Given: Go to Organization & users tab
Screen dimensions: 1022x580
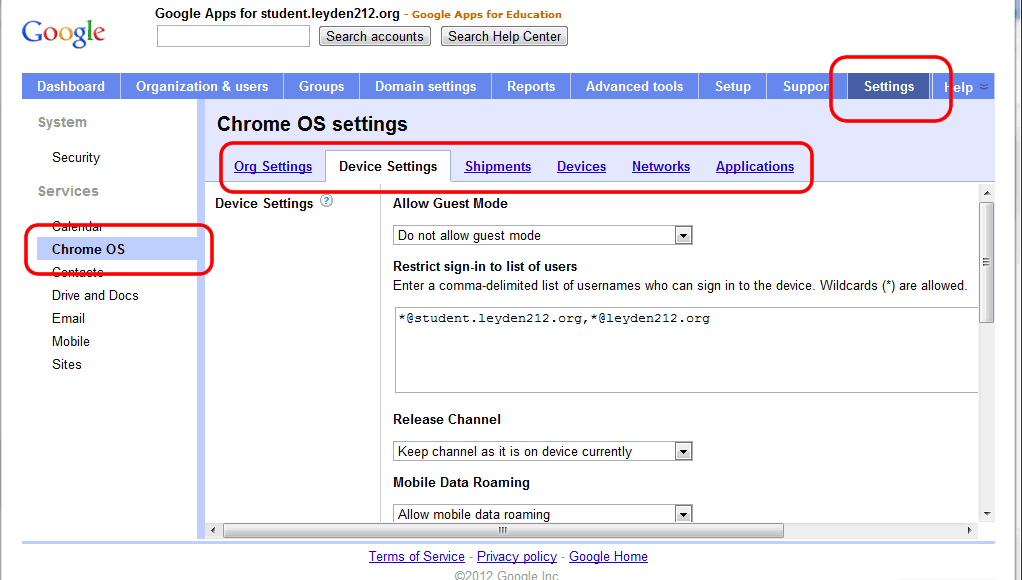Looking at the screenshot, I should [x=202, y=86].
